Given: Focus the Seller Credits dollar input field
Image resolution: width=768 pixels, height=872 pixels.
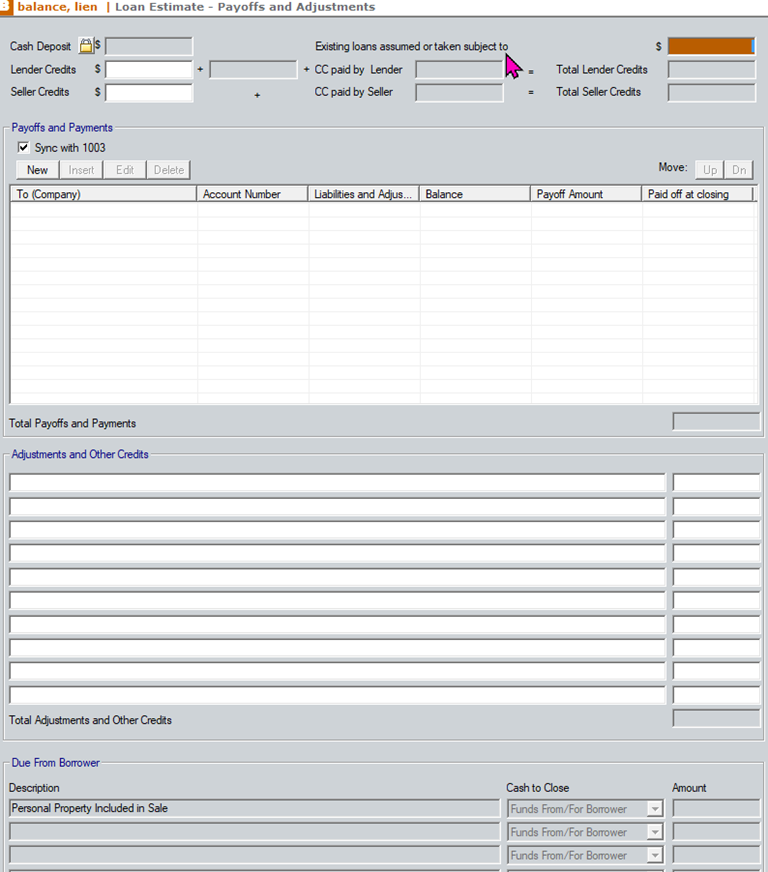Looking at the screenshot, I should 148,93.
